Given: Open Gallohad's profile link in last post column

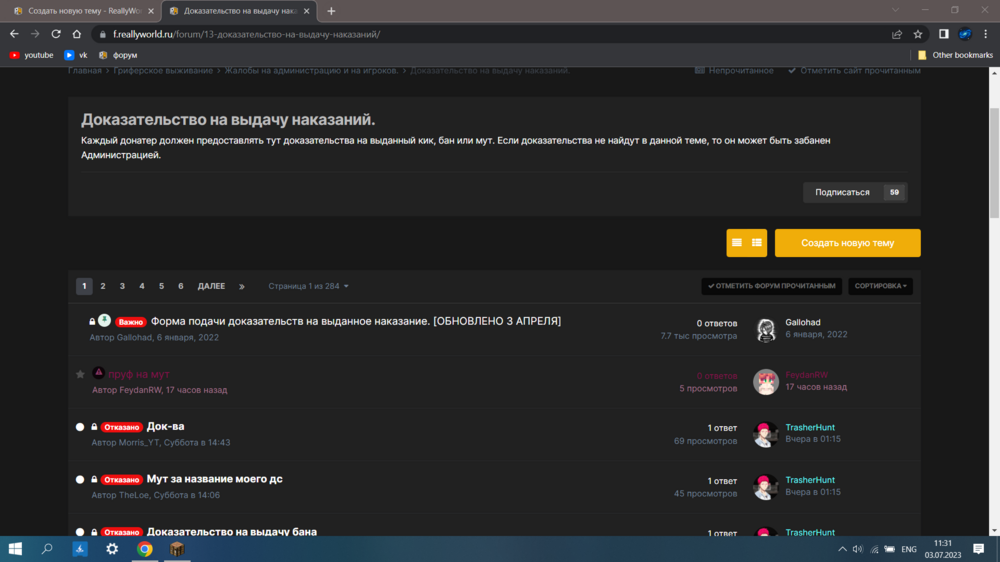Looking at the screenshot, I should coord(803,322).
